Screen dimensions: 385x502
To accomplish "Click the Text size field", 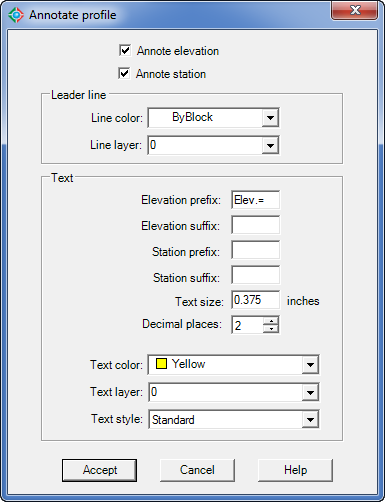I will click(255, 300).
